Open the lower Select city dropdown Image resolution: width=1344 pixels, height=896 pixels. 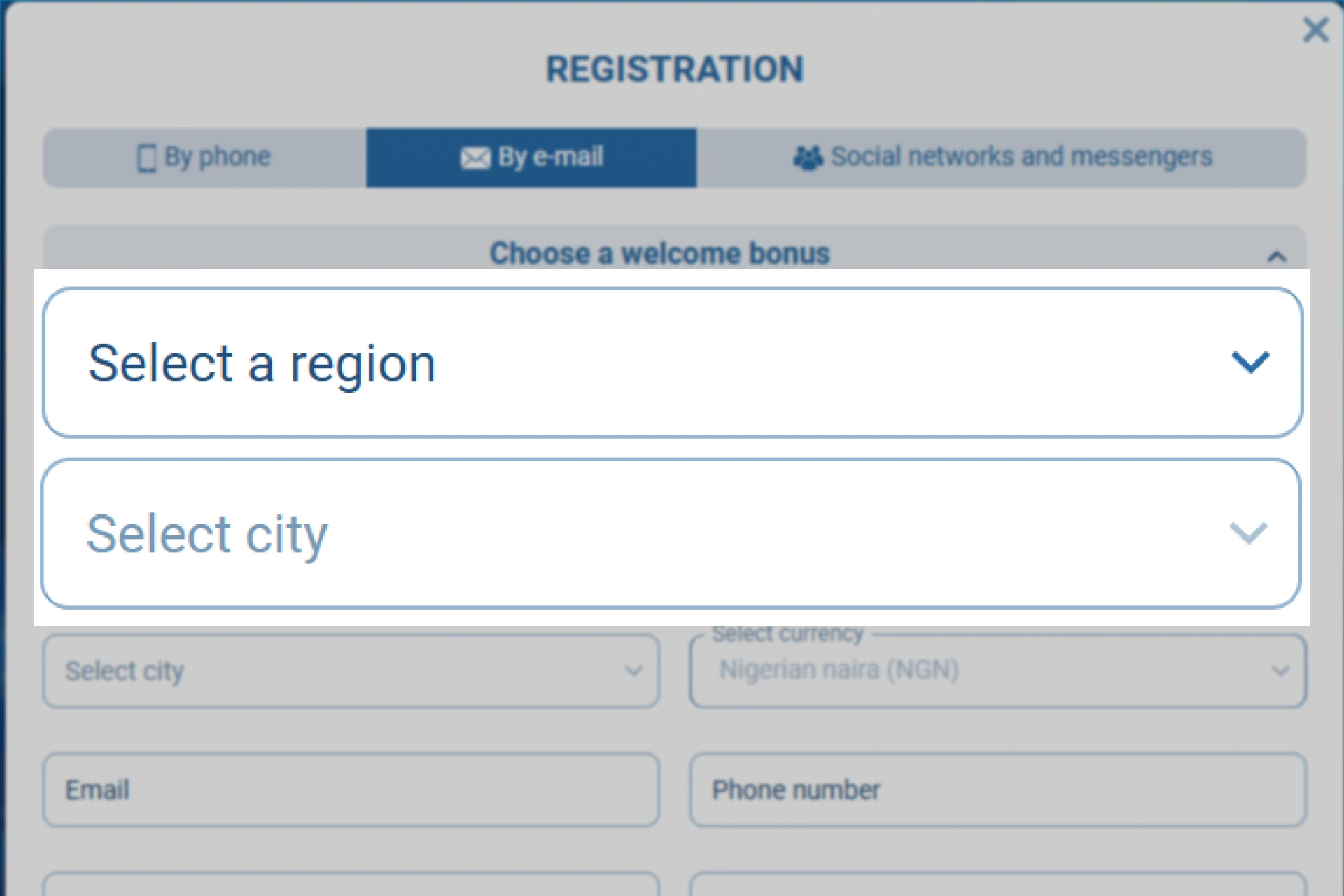click(350, 671)
